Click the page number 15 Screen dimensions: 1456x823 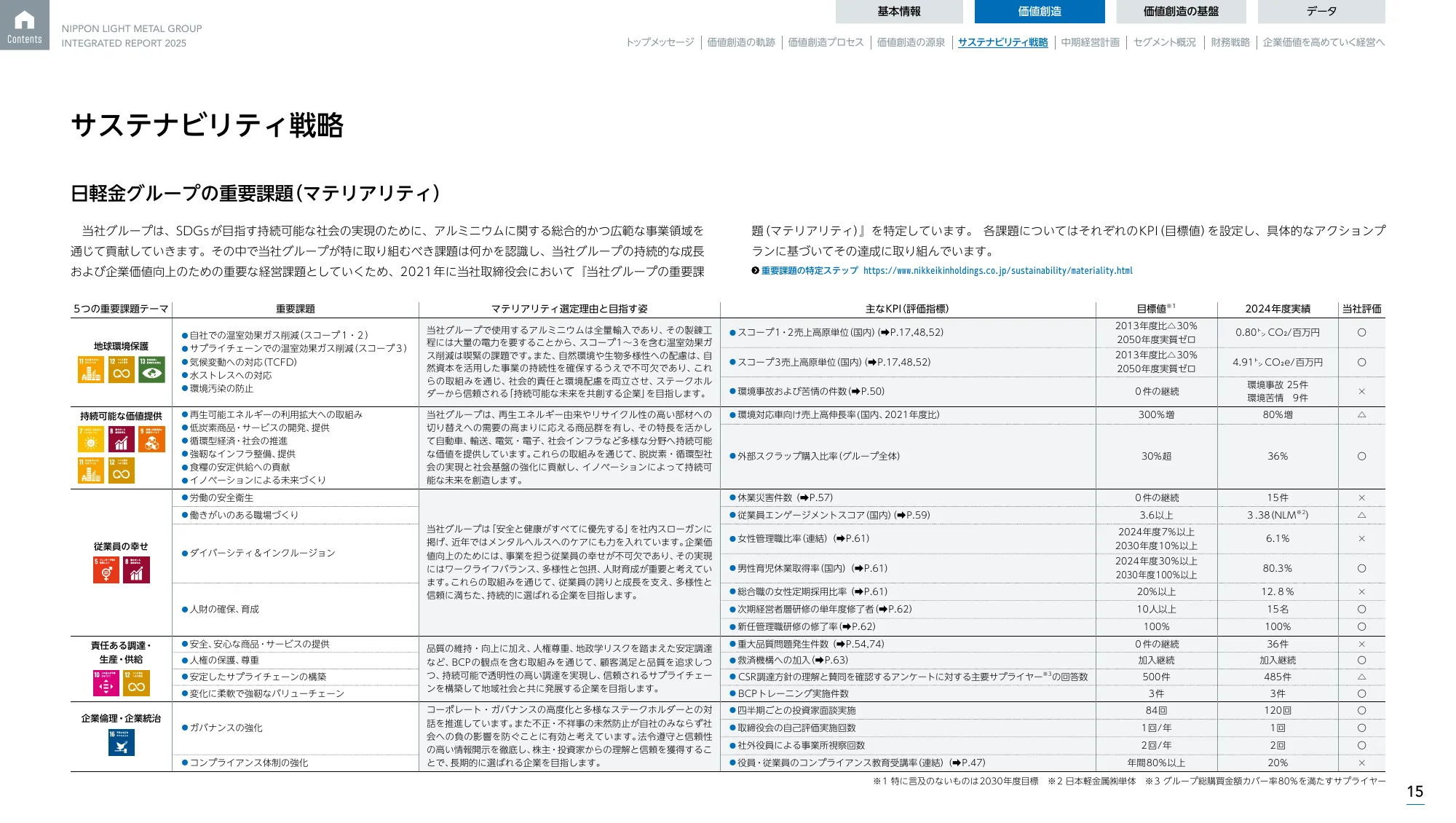1415,791
